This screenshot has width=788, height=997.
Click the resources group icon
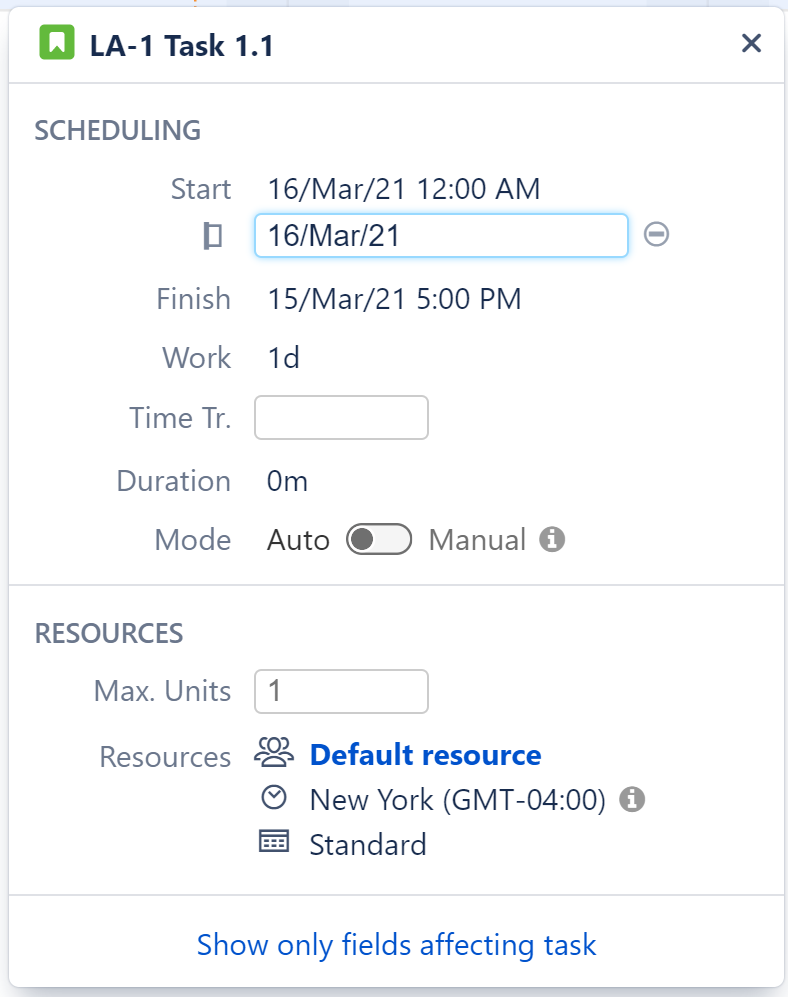tap(272, 754)
